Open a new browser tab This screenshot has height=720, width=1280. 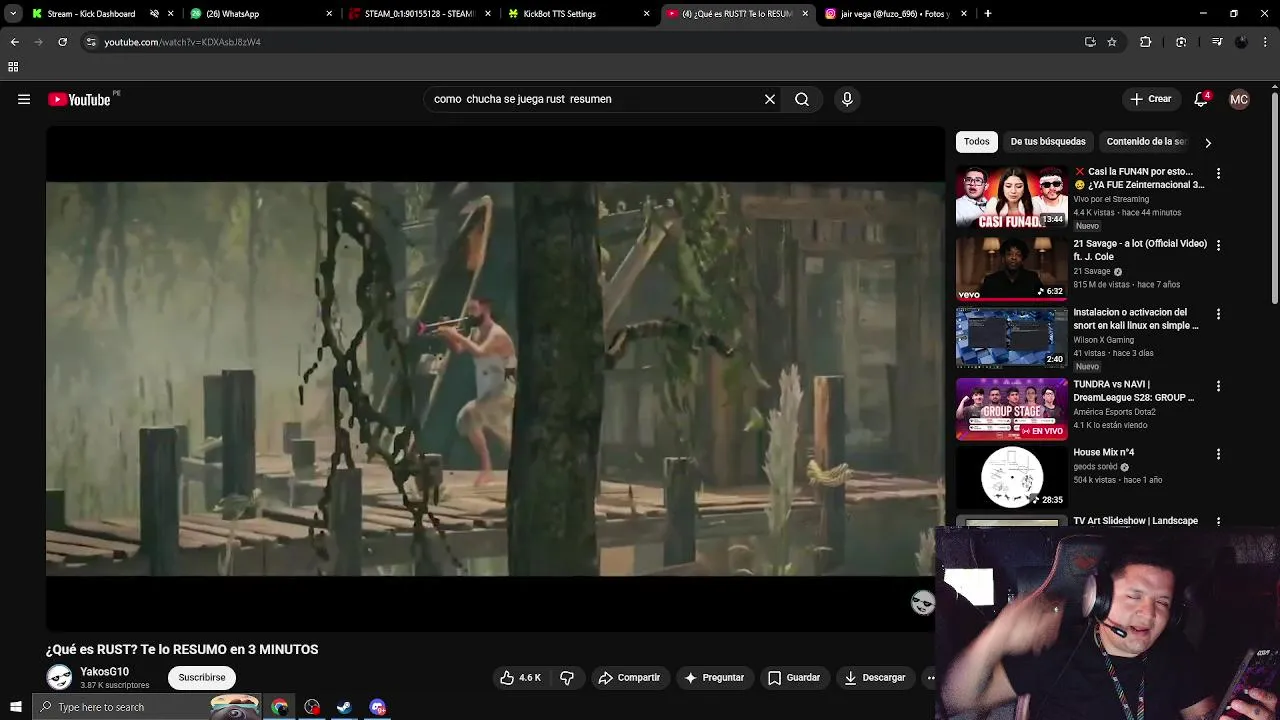coord(987,14)
